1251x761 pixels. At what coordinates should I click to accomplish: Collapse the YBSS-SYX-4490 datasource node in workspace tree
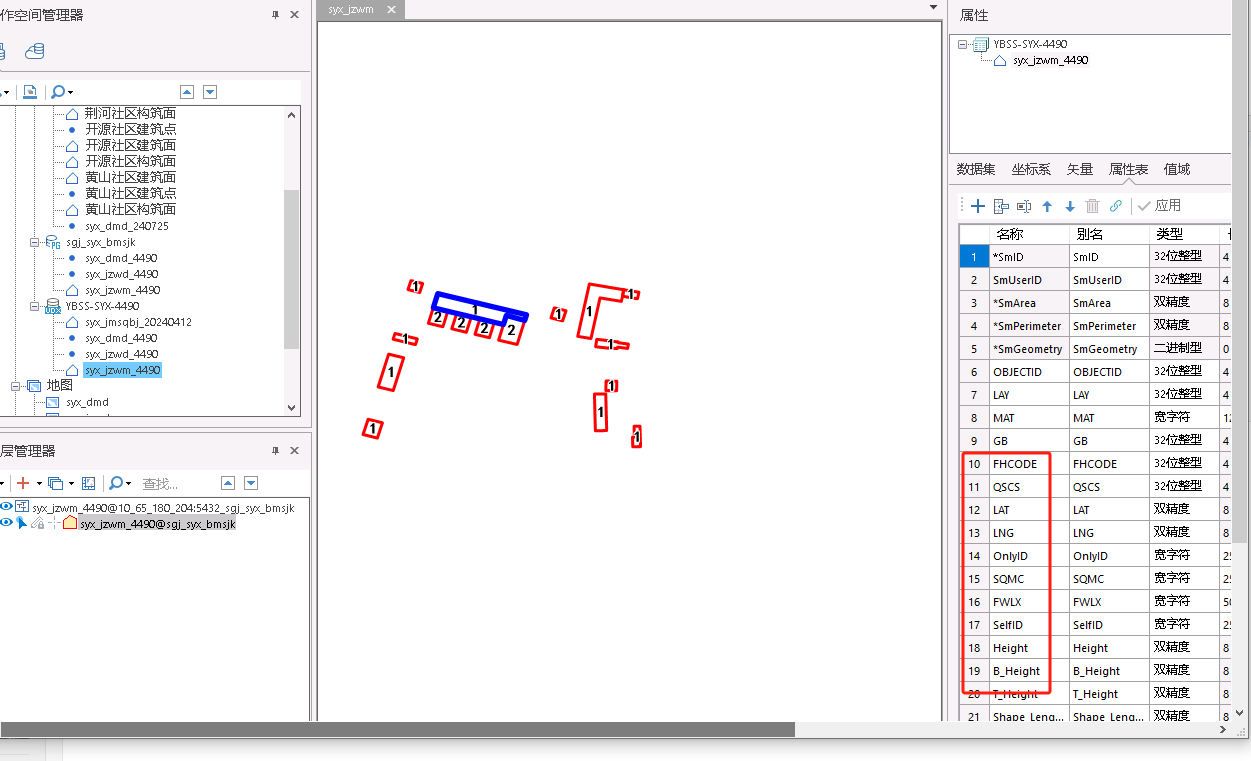point(34,306)
